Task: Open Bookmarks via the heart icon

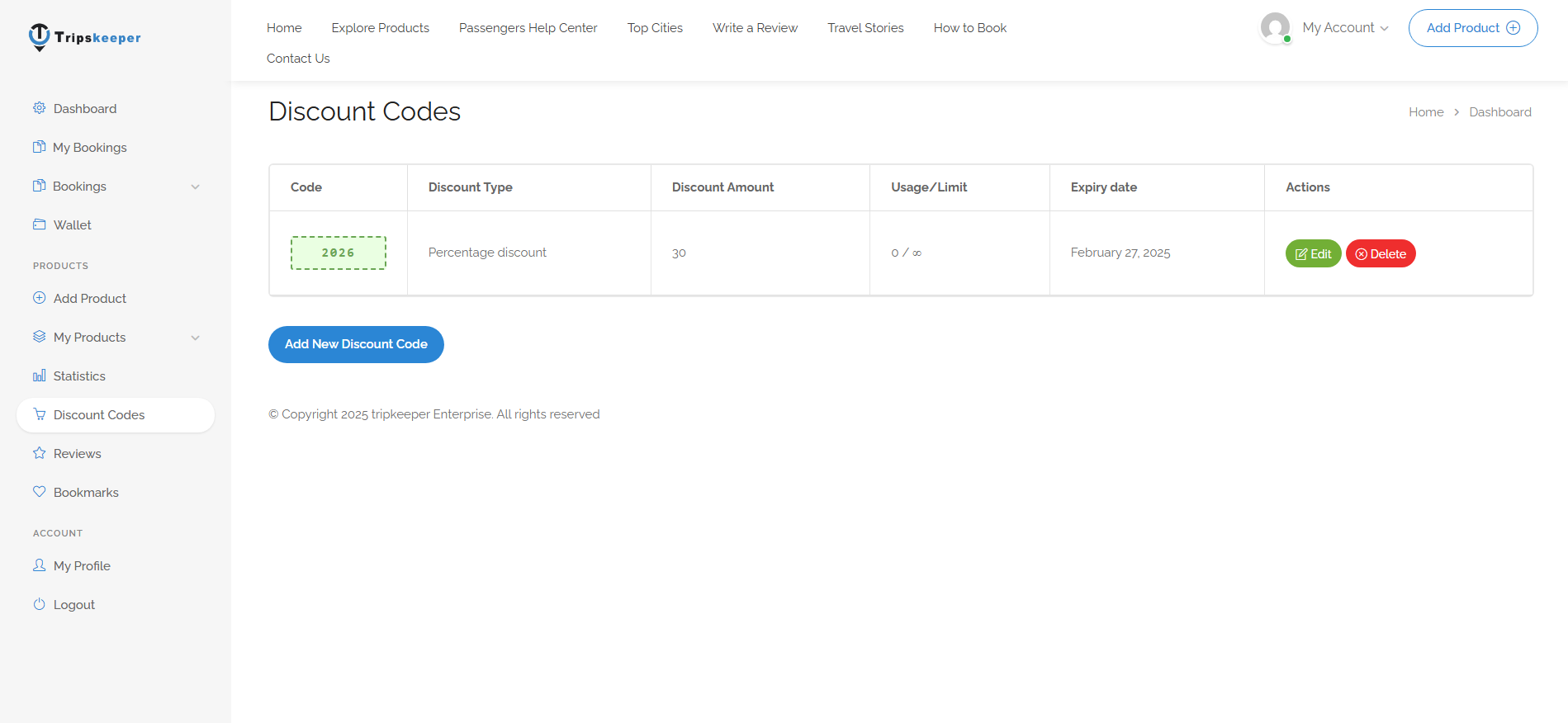Action: pyautogui.click(x=39, y=492)
